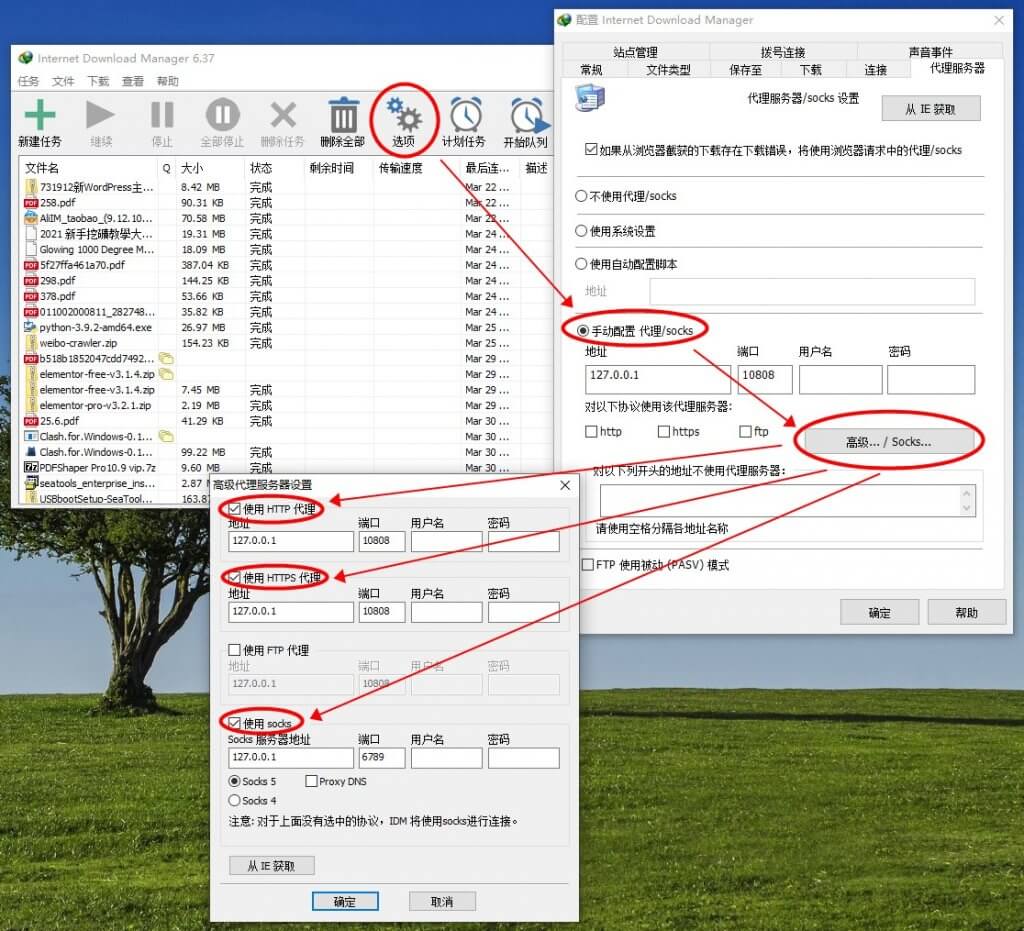The width and height of the screenshot is (1024, 931).
Task: Toggle 使用 socks checkbox
Action: point(234,723)
